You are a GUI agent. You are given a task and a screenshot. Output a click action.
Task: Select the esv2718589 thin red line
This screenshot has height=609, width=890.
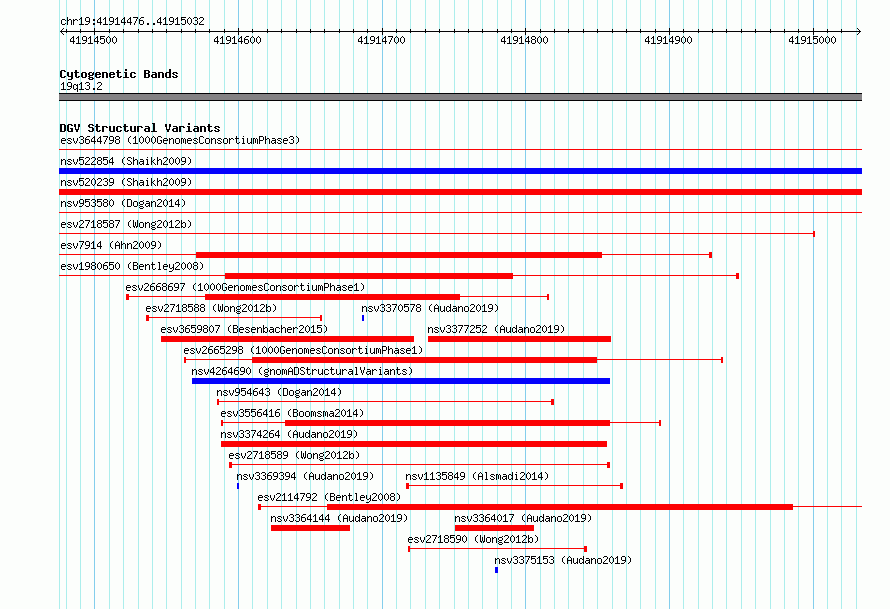(x=419, y=465)
